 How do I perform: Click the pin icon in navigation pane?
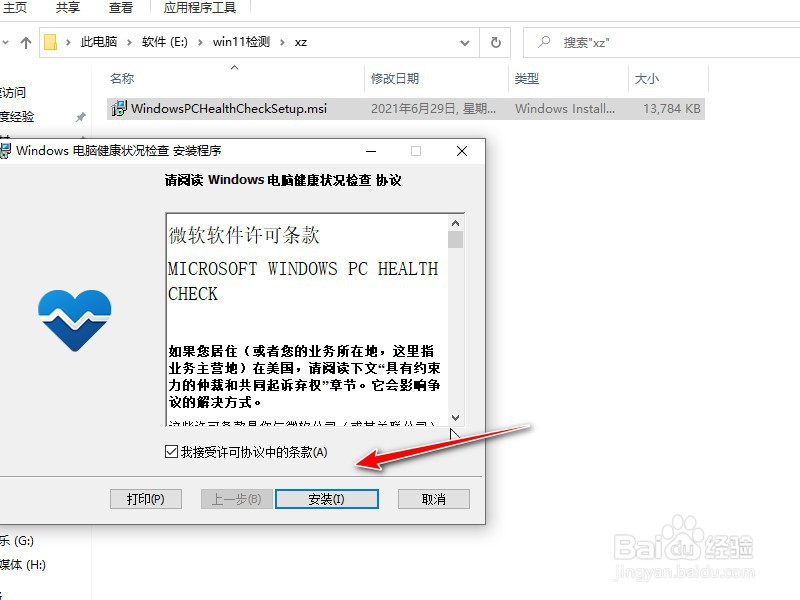pyautogui.click(x=81, y=117)
